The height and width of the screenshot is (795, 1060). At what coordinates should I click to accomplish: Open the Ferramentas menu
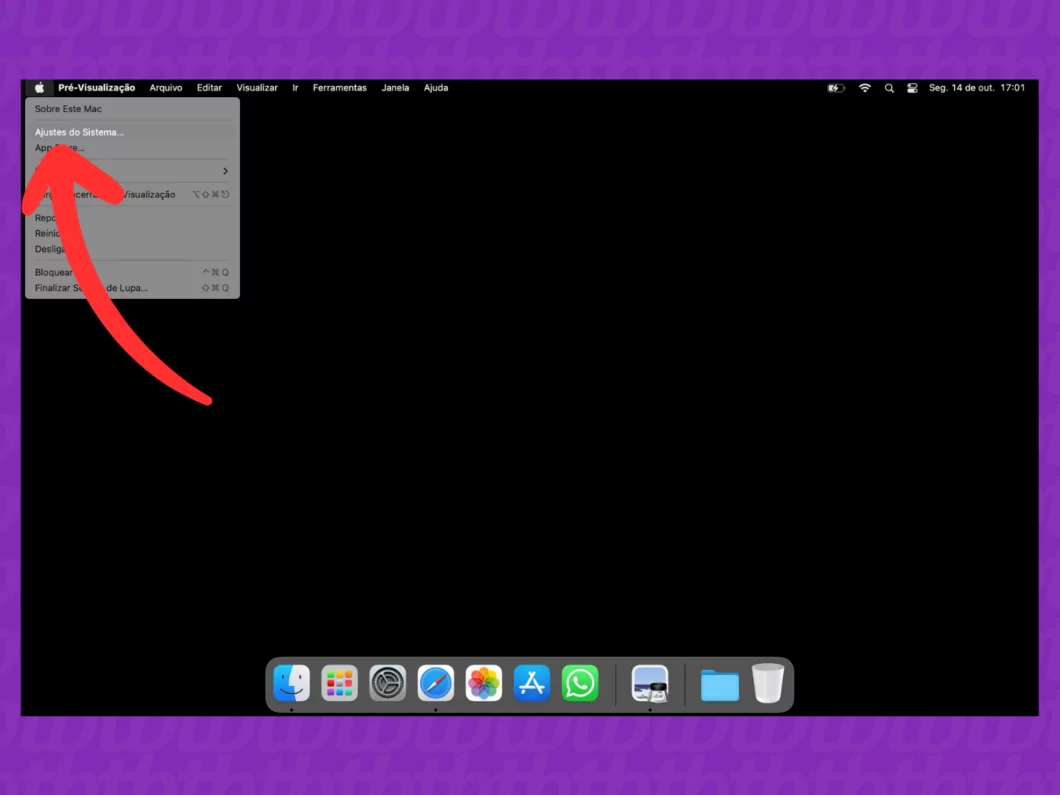click(x=339, y=88)
